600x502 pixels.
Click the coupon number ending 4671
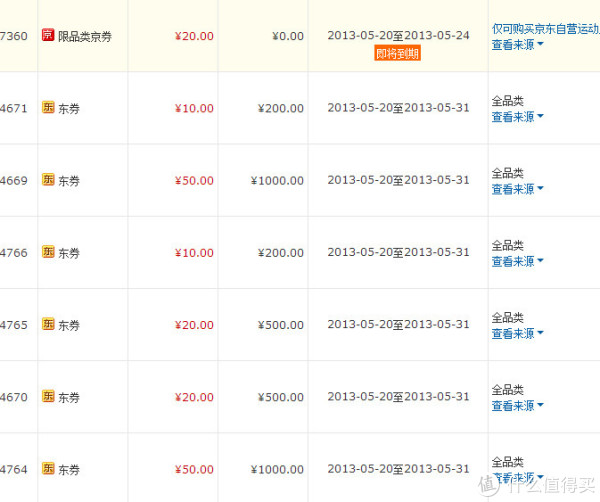(14, 109)
